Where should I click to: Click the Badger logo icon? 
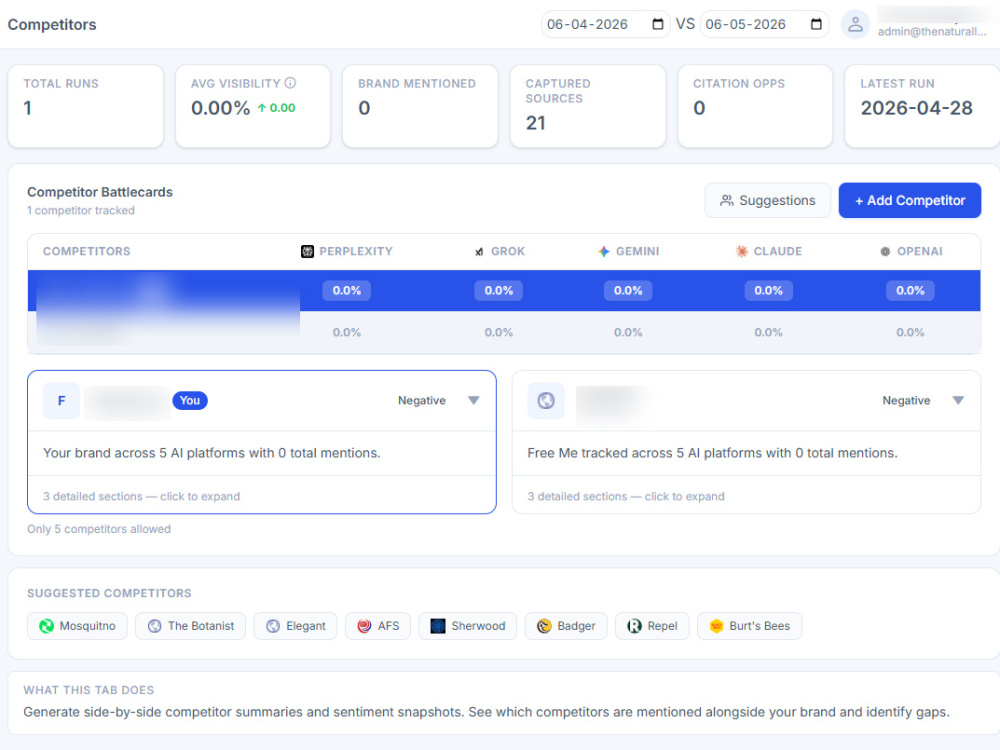(x=544, y=626)
